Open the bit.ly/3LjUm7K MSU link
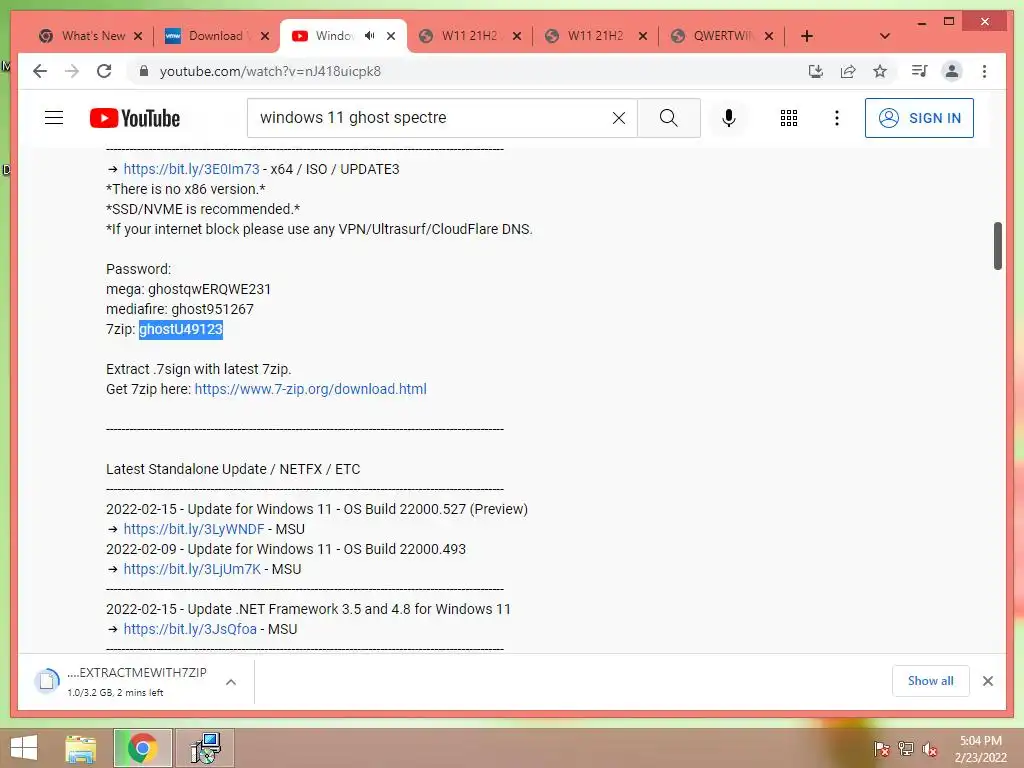Image resolution: width=1024 pixels, height=768 pixels. [x=192, y=569]
